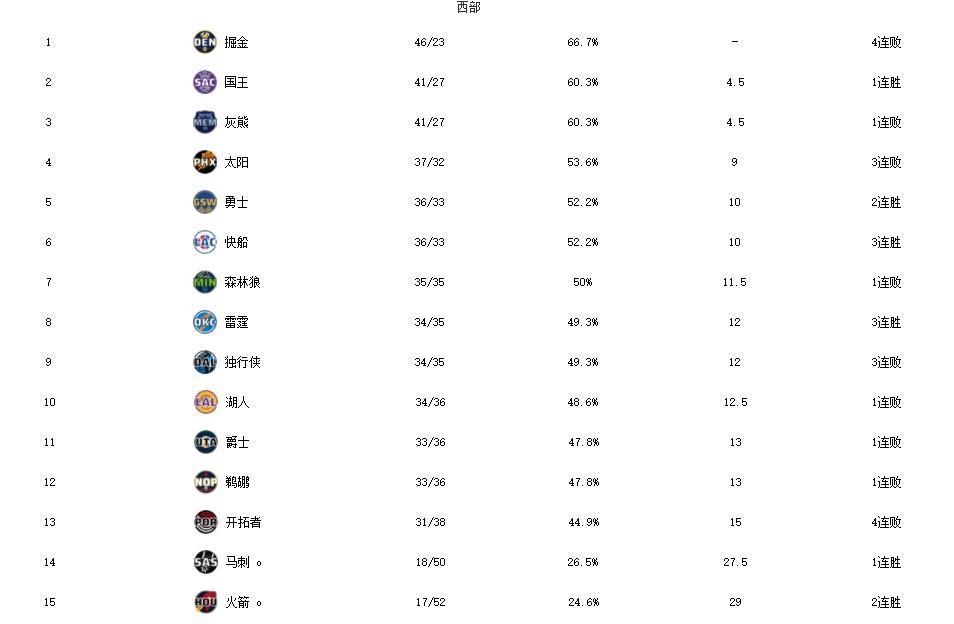Click the Spurs SAS team logo

[x=204, y=562]
